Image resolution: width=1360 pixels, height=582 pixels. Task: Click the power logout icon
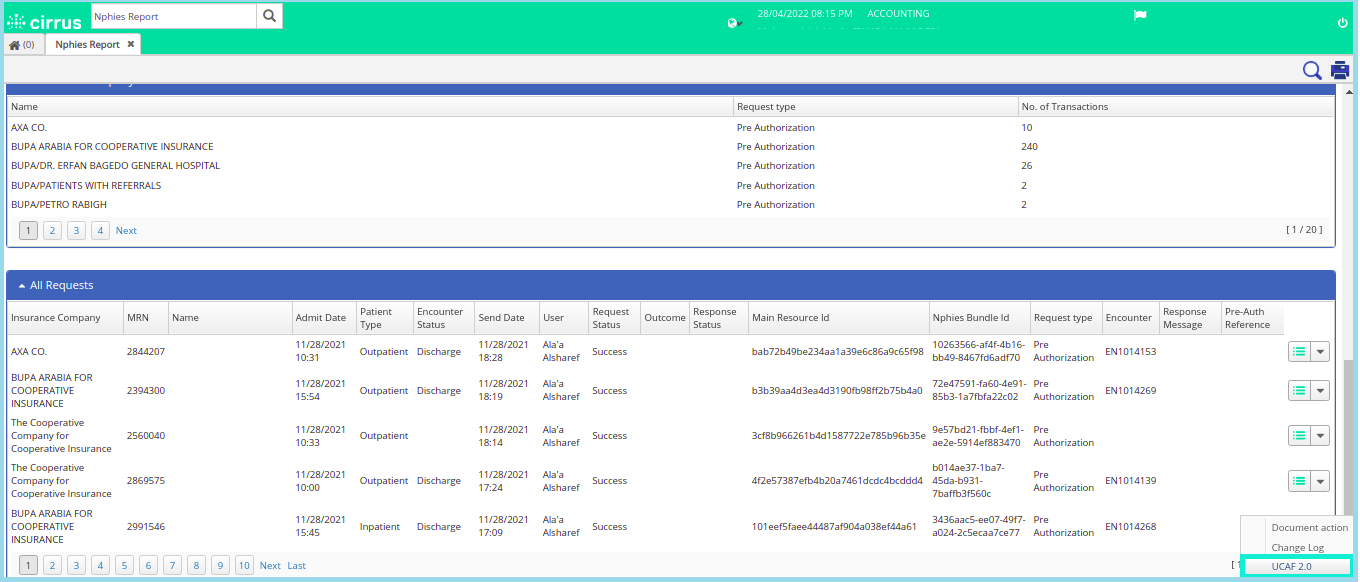click(1342, 23)
